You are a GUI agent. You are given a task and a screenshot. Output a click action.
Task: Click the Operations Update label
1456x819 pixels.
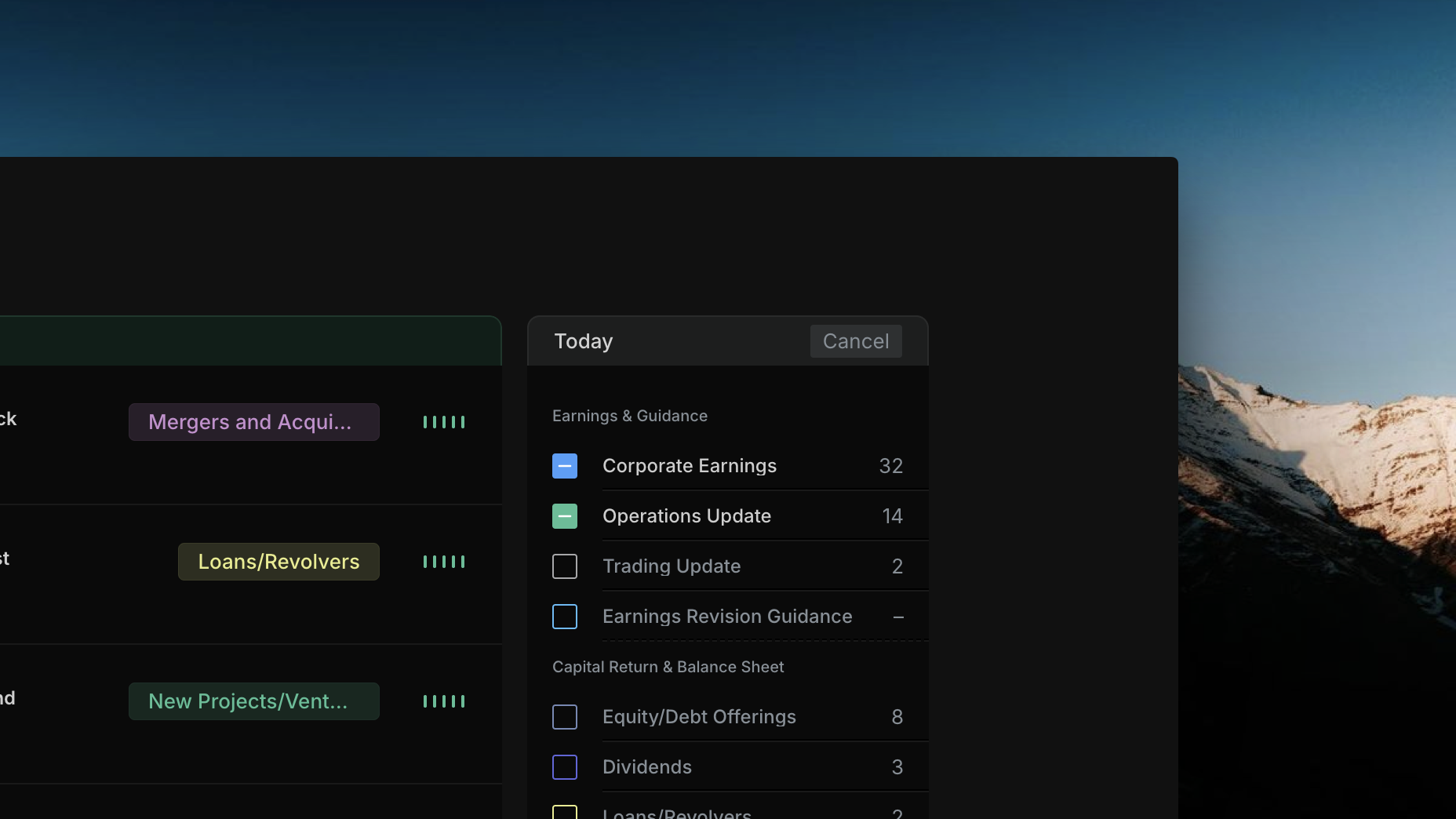(686, 516)
